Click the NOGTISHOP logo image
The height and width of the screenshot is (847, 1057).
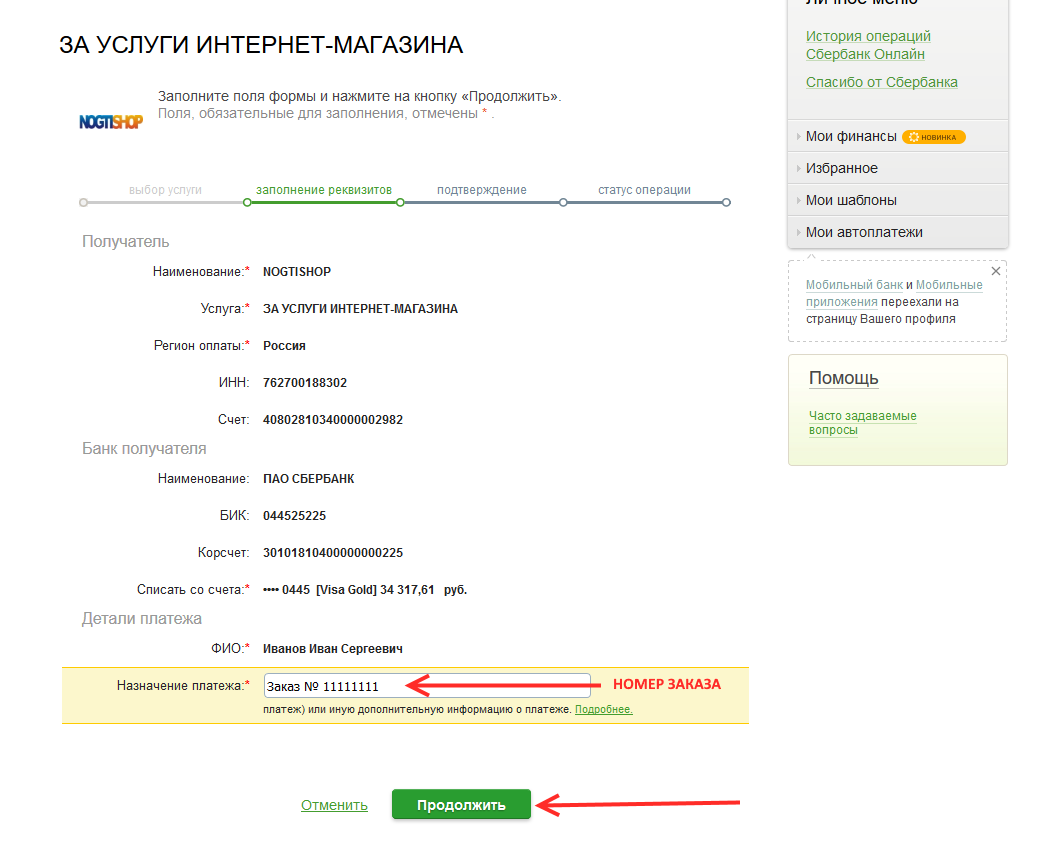tap(111, 122)
